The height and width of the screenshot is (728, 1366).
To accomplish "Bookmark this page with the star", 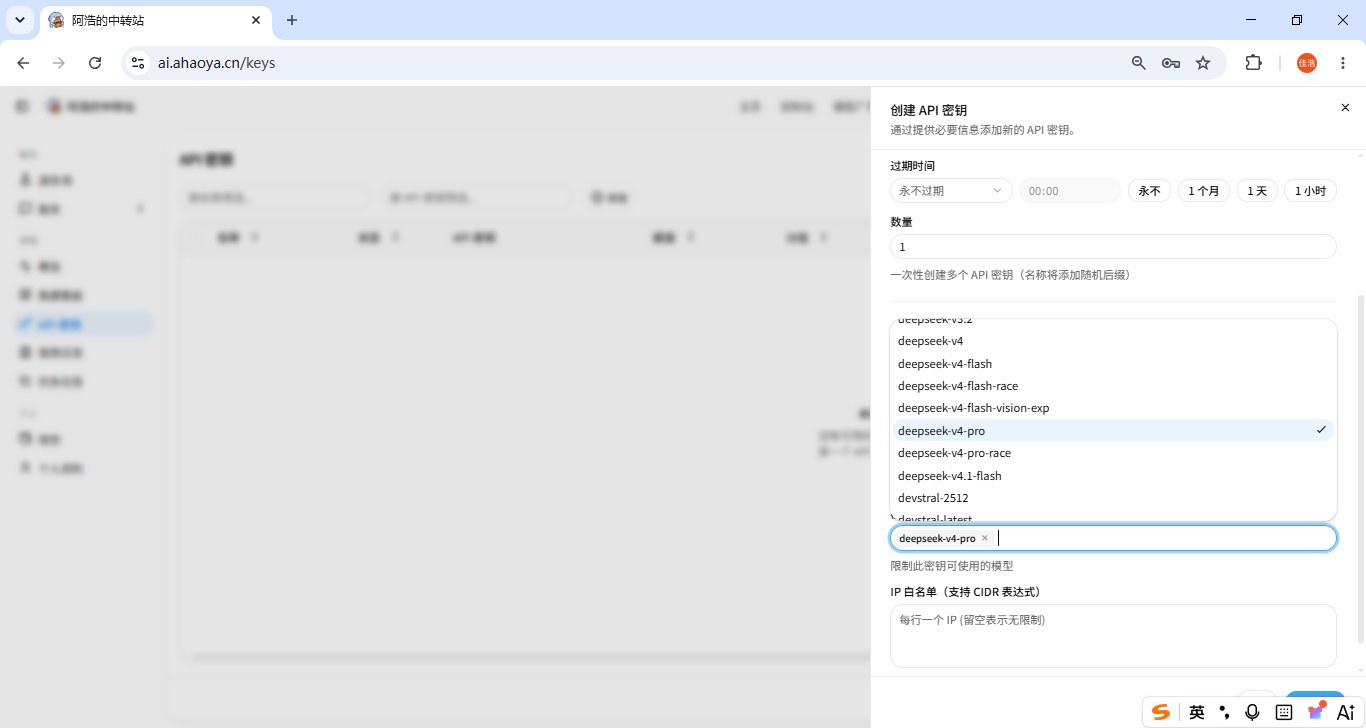I will 1203,63.
